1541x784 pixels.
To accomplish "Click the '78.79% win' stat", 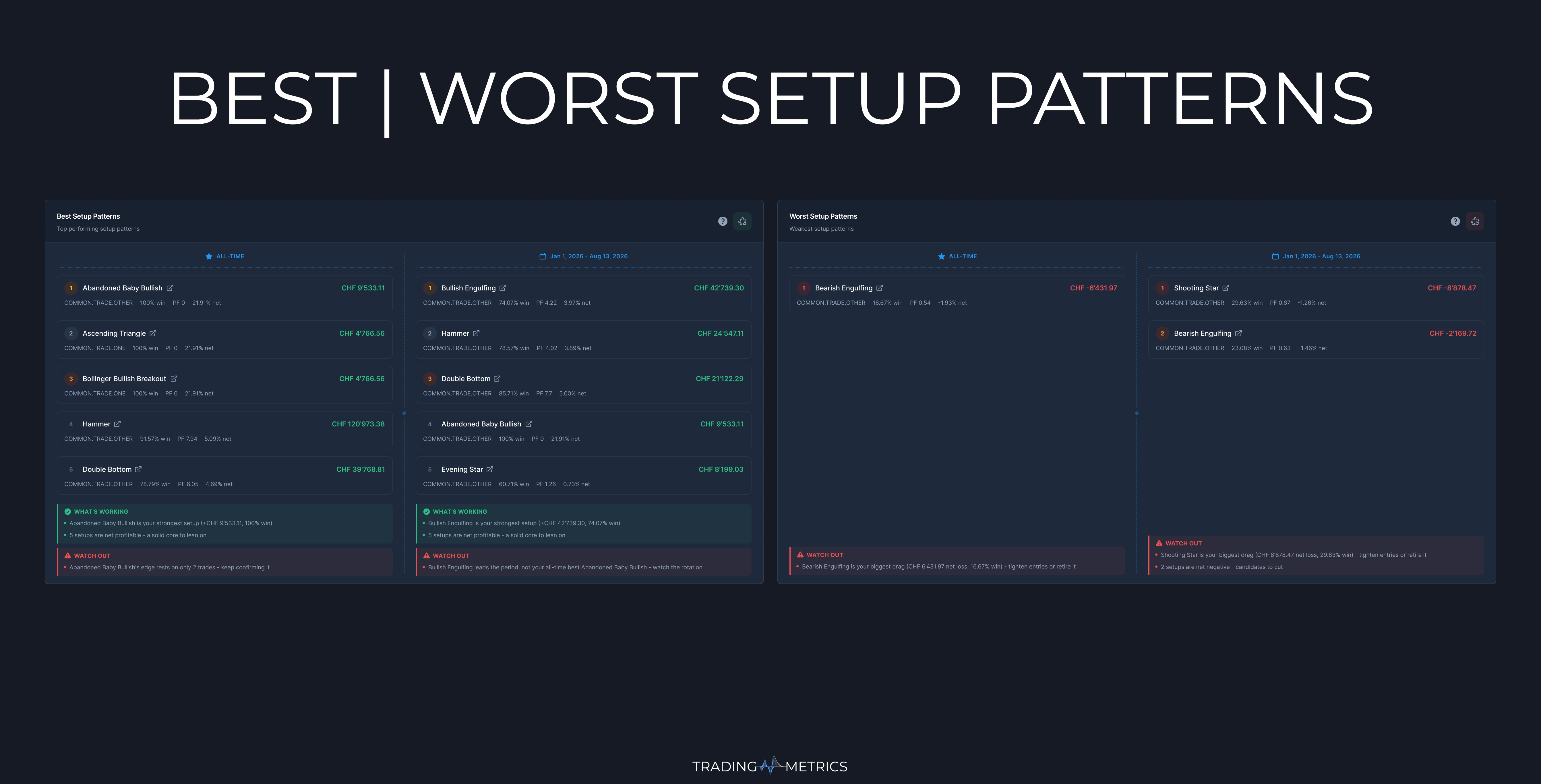I will pos(156,484).
